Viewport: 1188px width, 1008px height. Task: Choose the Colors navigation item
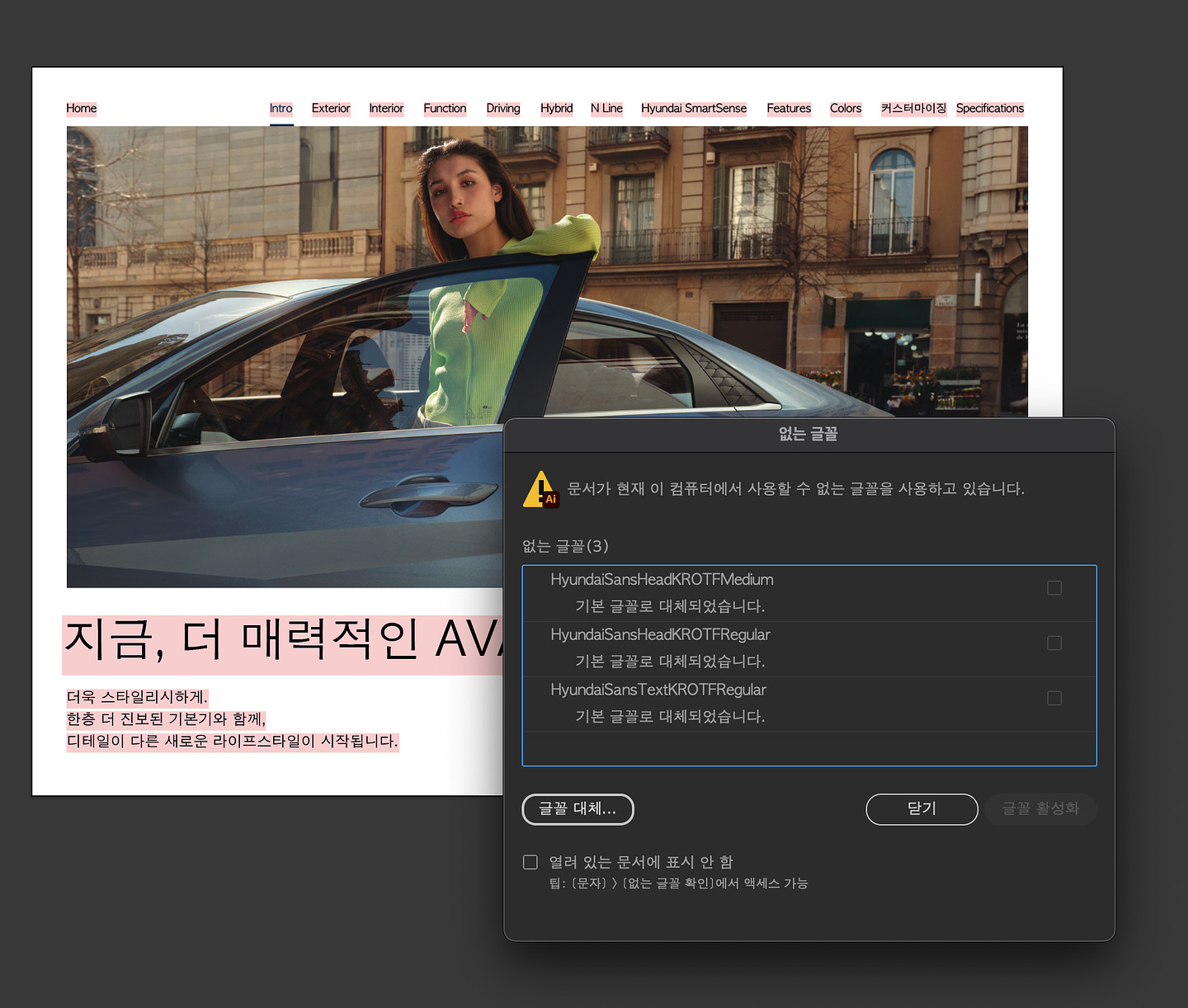[846, 109]
